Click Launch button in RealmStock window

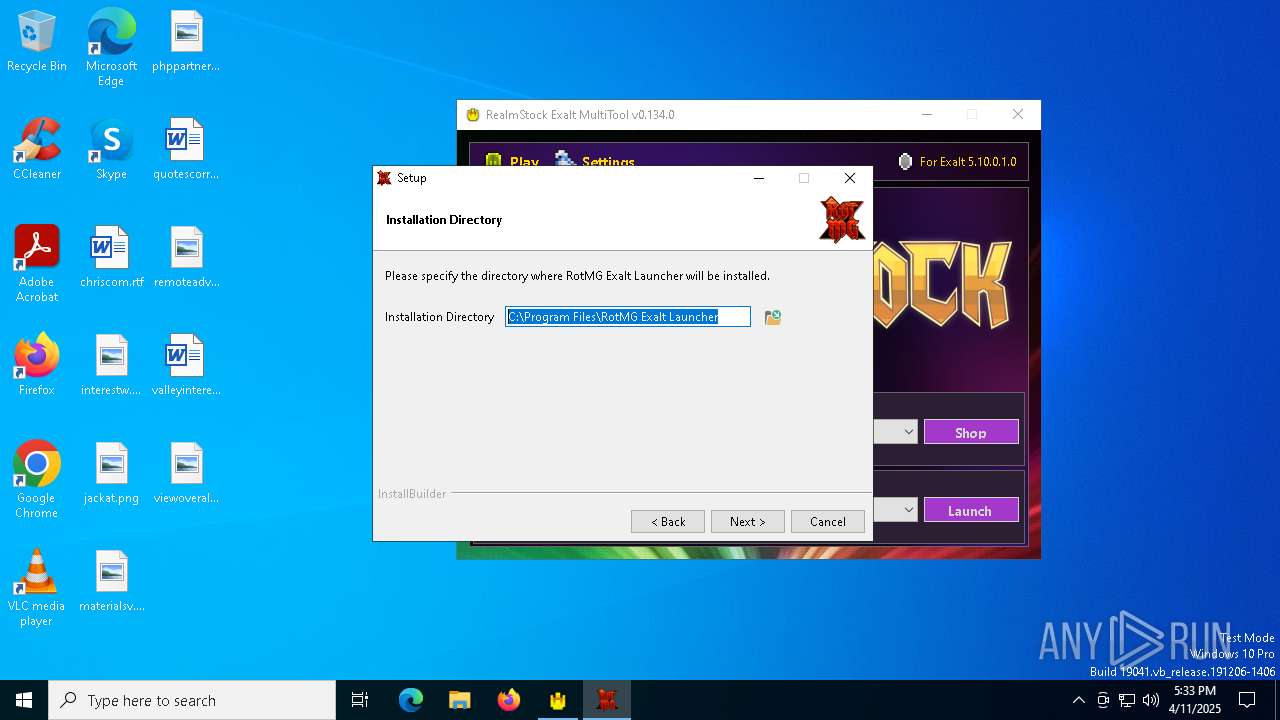point(971,510)
